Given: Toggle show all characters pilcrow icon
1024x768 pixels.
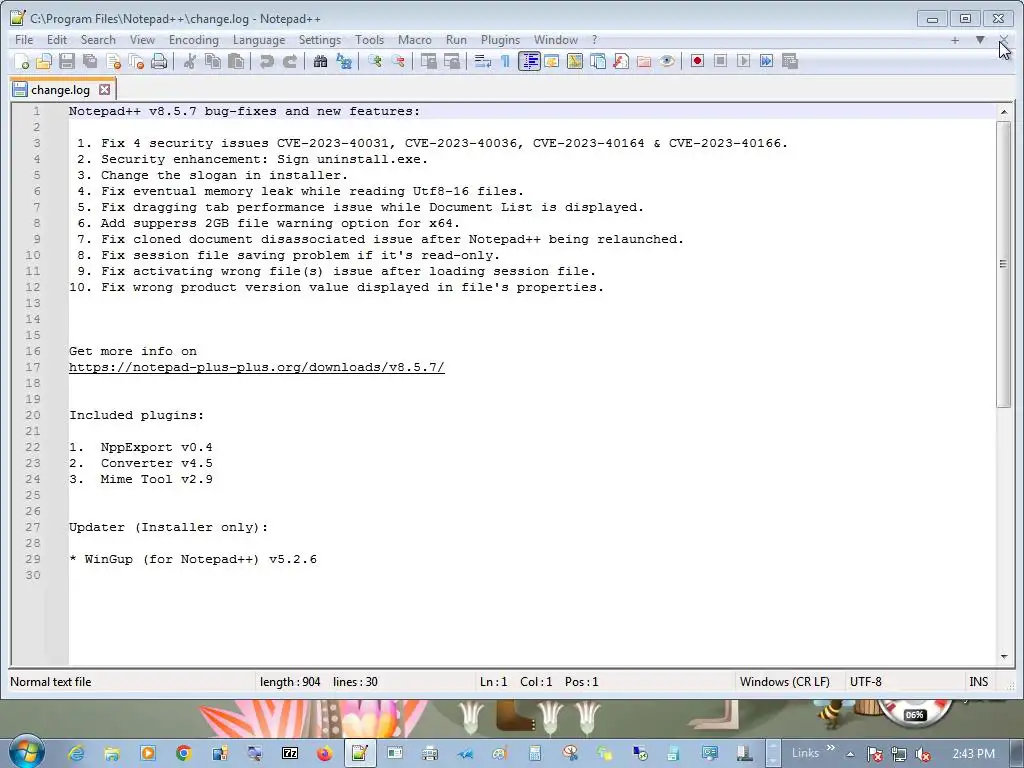Looking at the screenshot, I should coord(505,61).
